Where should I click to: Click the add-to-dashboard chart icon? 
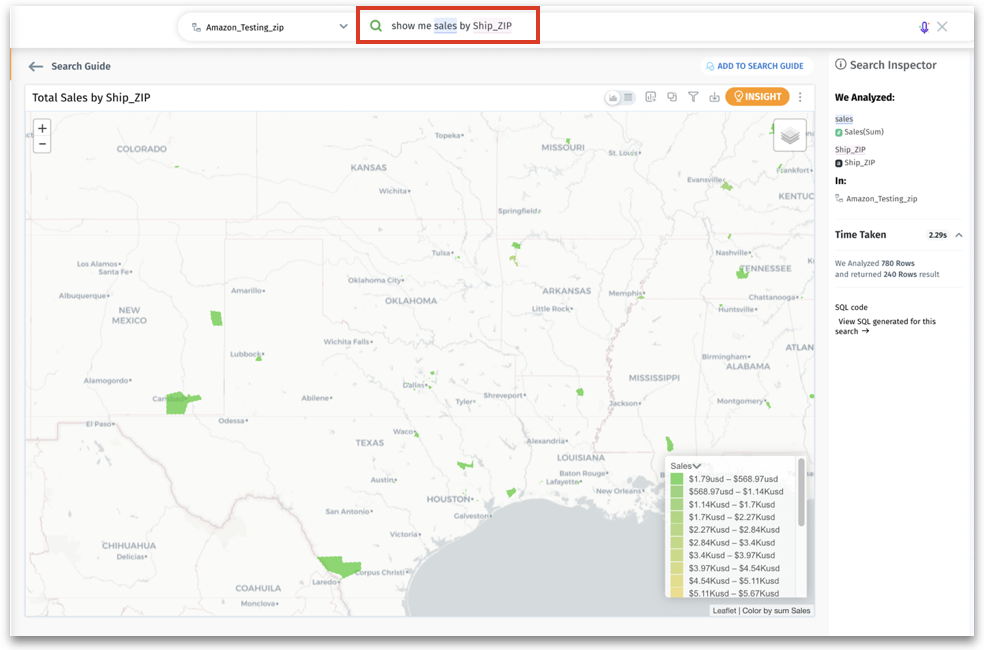tap(650, 97)
